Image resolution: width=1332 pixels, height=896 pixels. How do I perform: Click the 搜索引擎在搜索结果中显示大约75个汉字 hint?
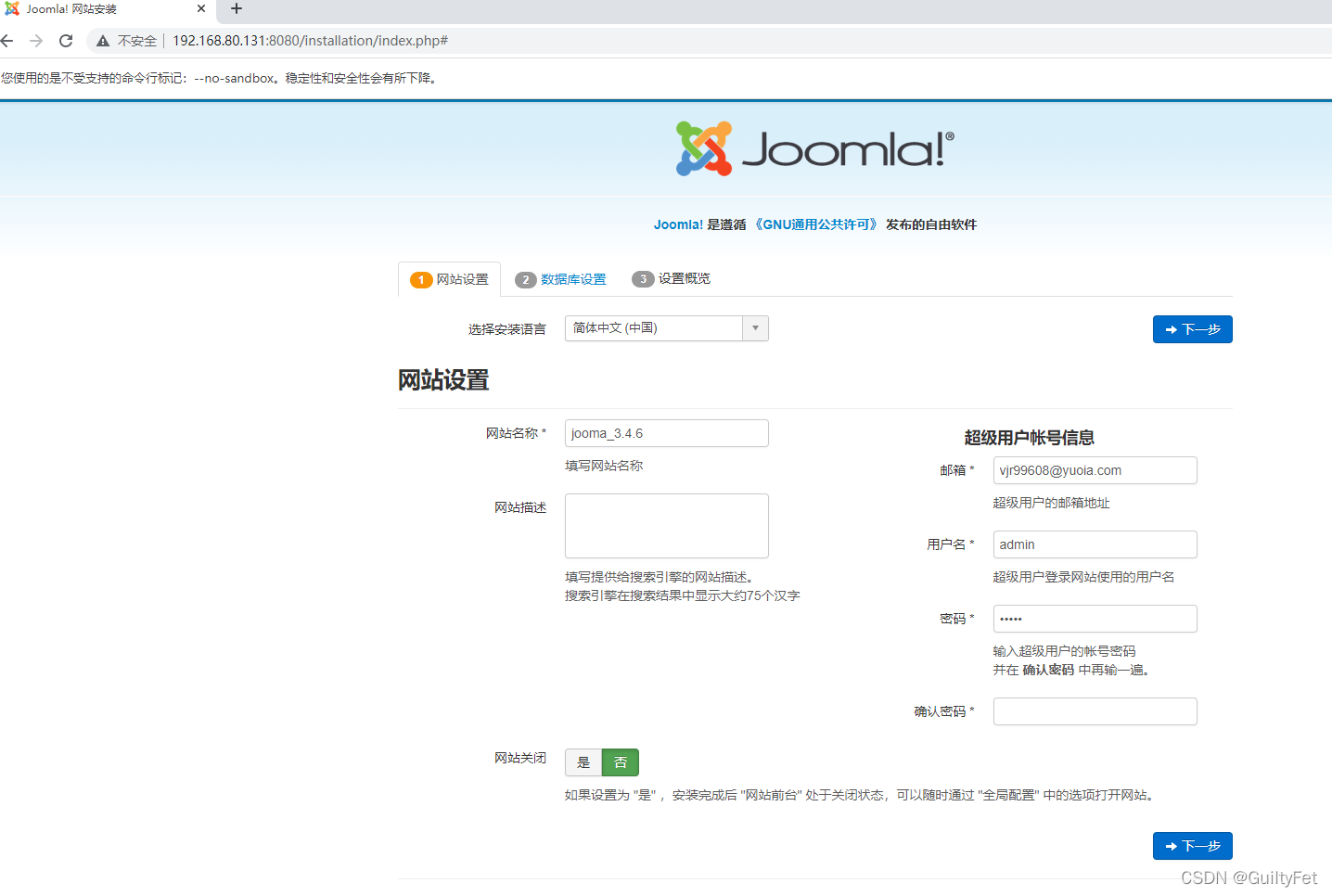tap(682, 595)
